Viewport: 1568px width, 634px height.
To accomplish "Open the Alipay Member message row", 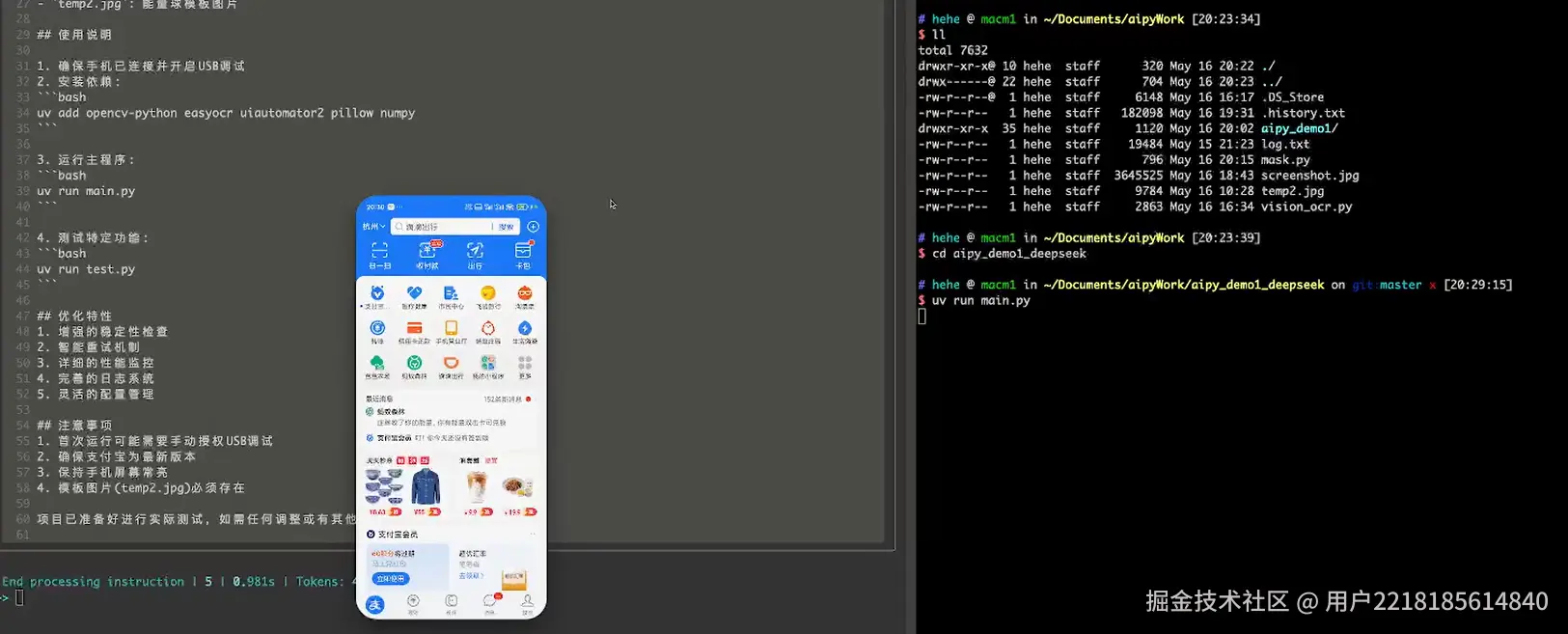I will coord(450,438).
